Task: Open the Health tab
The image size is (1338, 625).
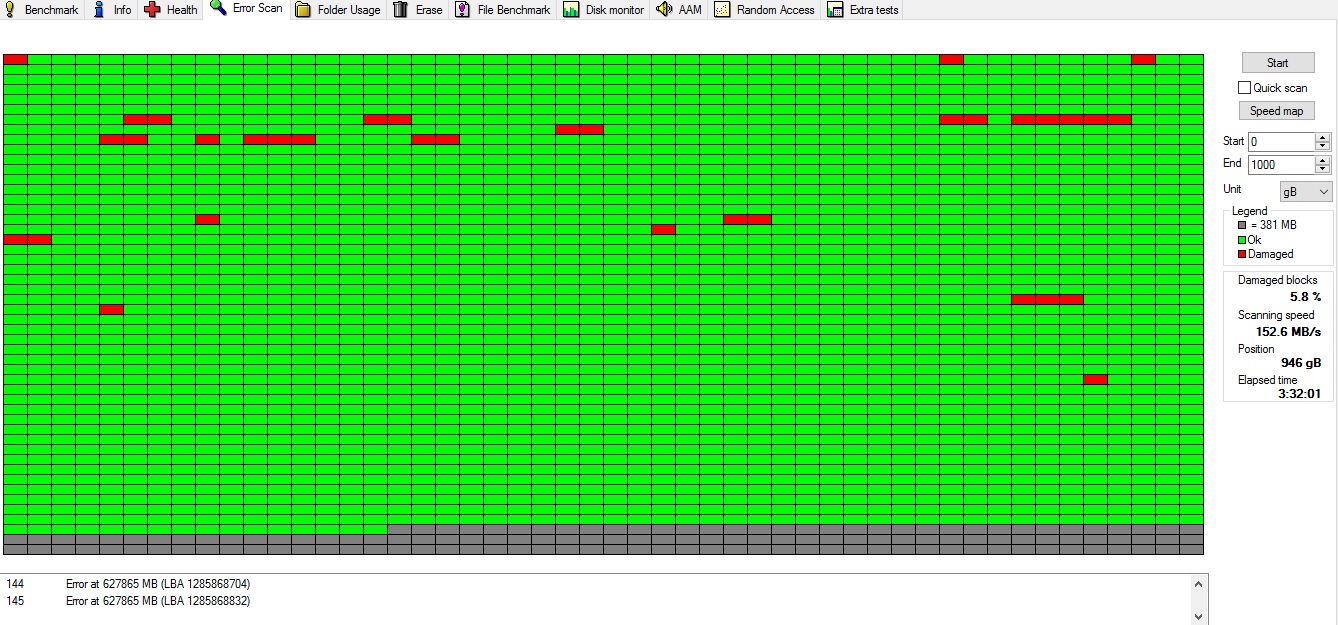Action: (x=171, y=10)
